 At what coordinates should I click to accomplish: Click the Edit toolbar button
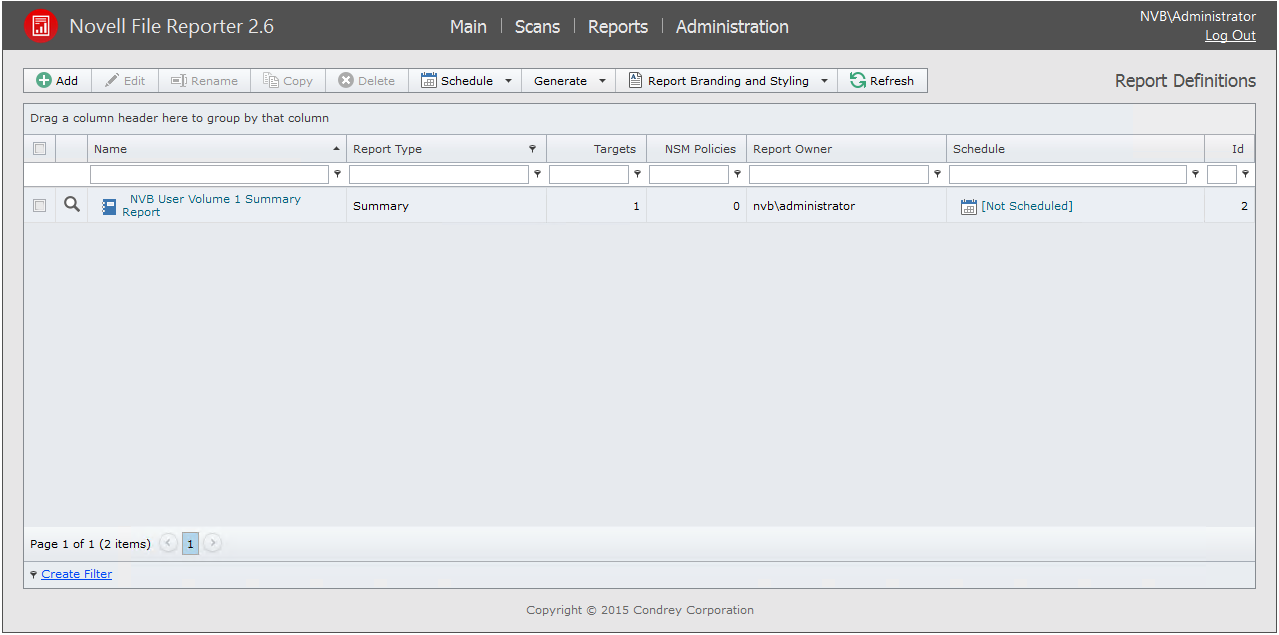click(125, 81)
